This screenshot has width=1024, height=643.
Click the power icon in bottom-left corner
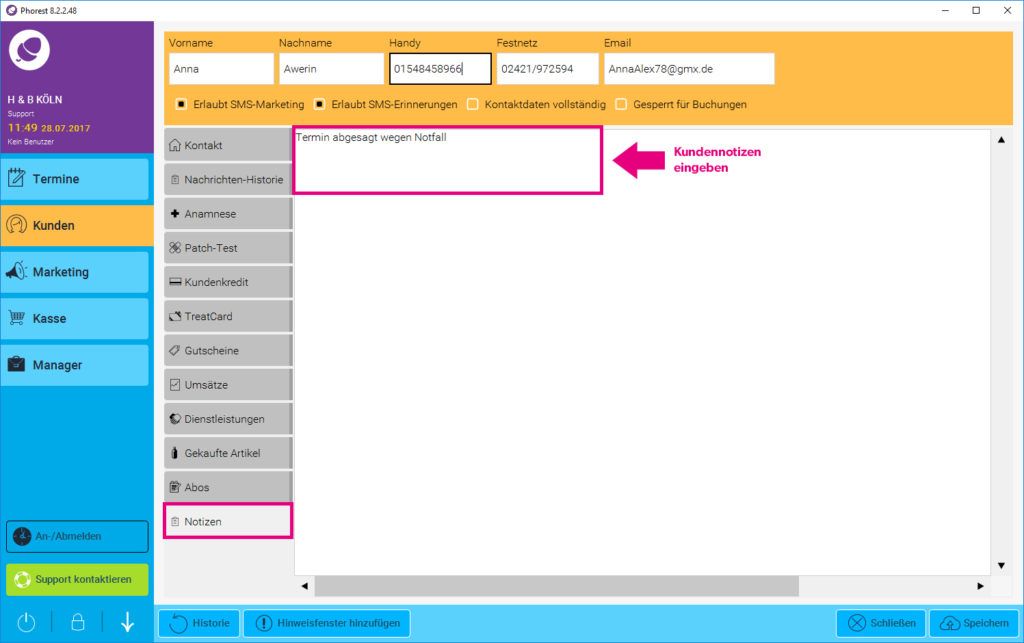pyautogui.click(x=26, y=622)
